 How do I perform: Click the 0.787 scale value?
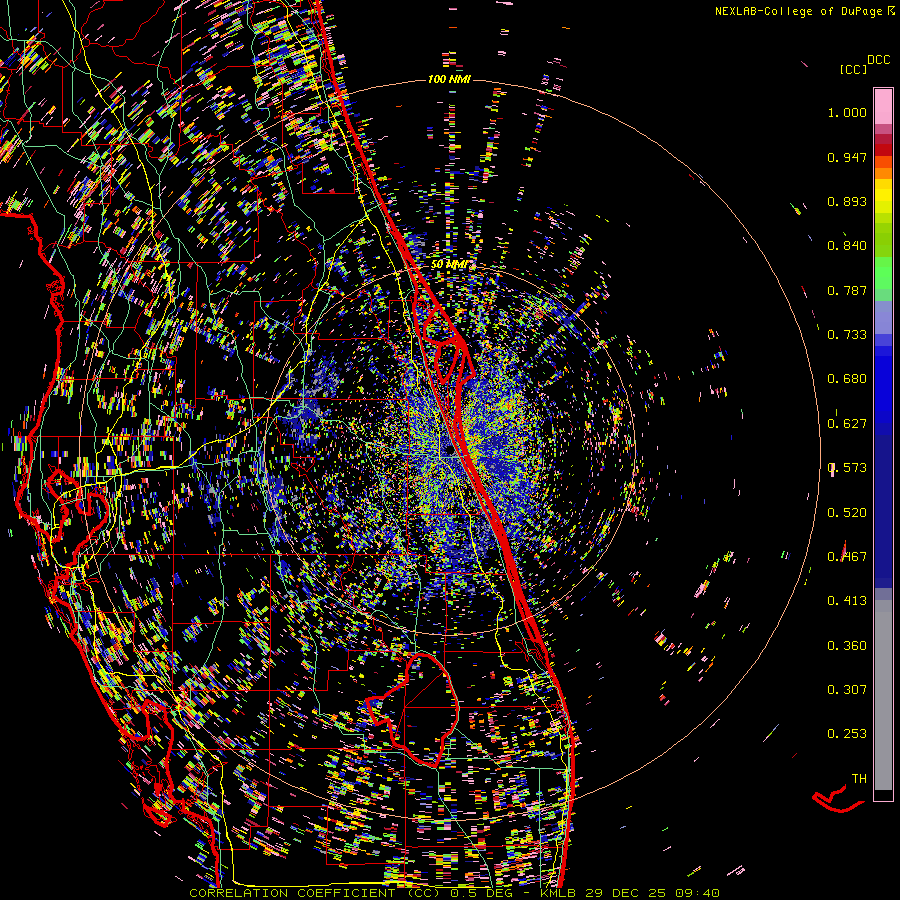point(847,290)
